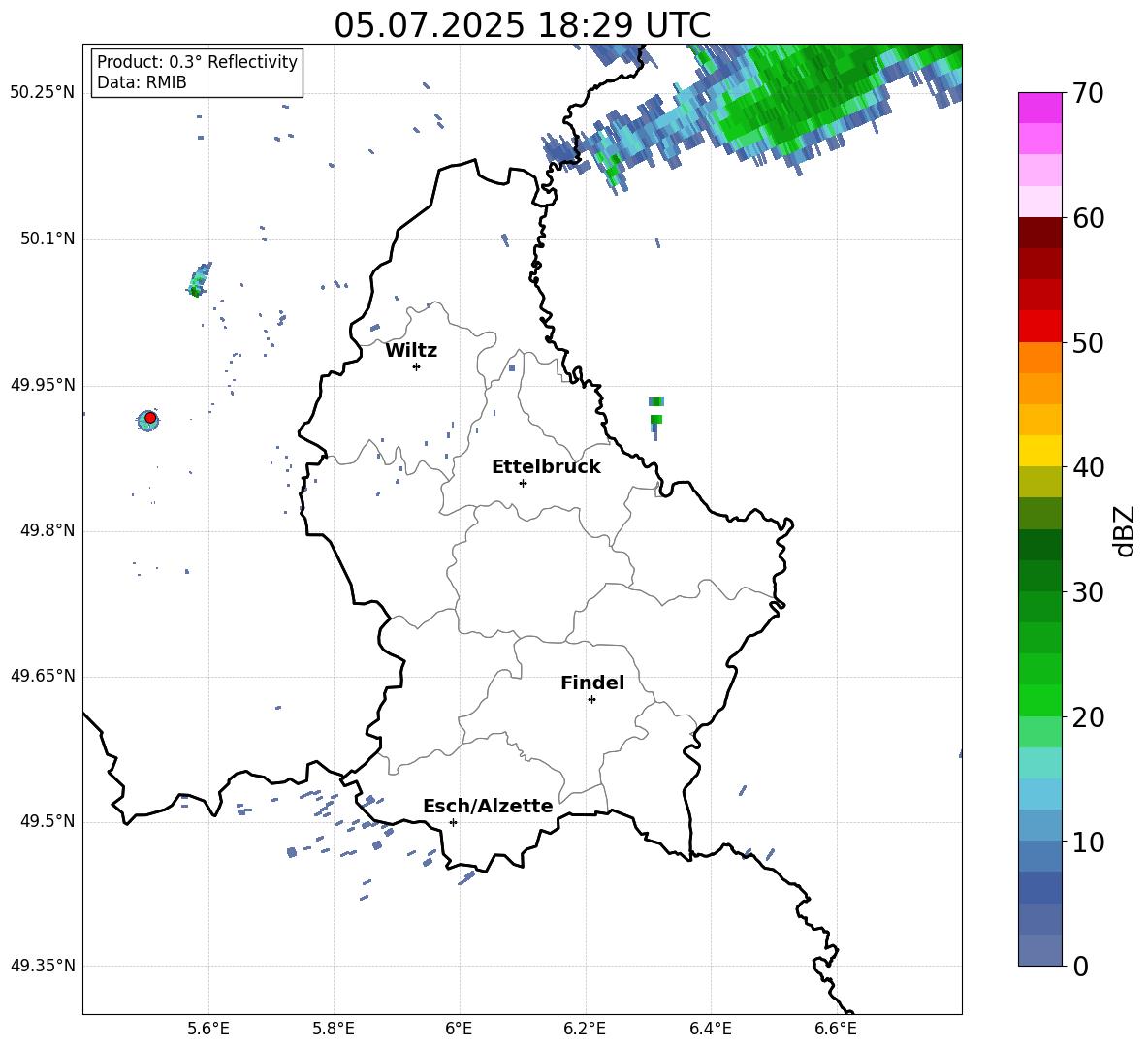Click the 49.65°N latitude label
The width and height of the screenshot is (1148, 1048).
pyautogui.click(x=43, y=676)
